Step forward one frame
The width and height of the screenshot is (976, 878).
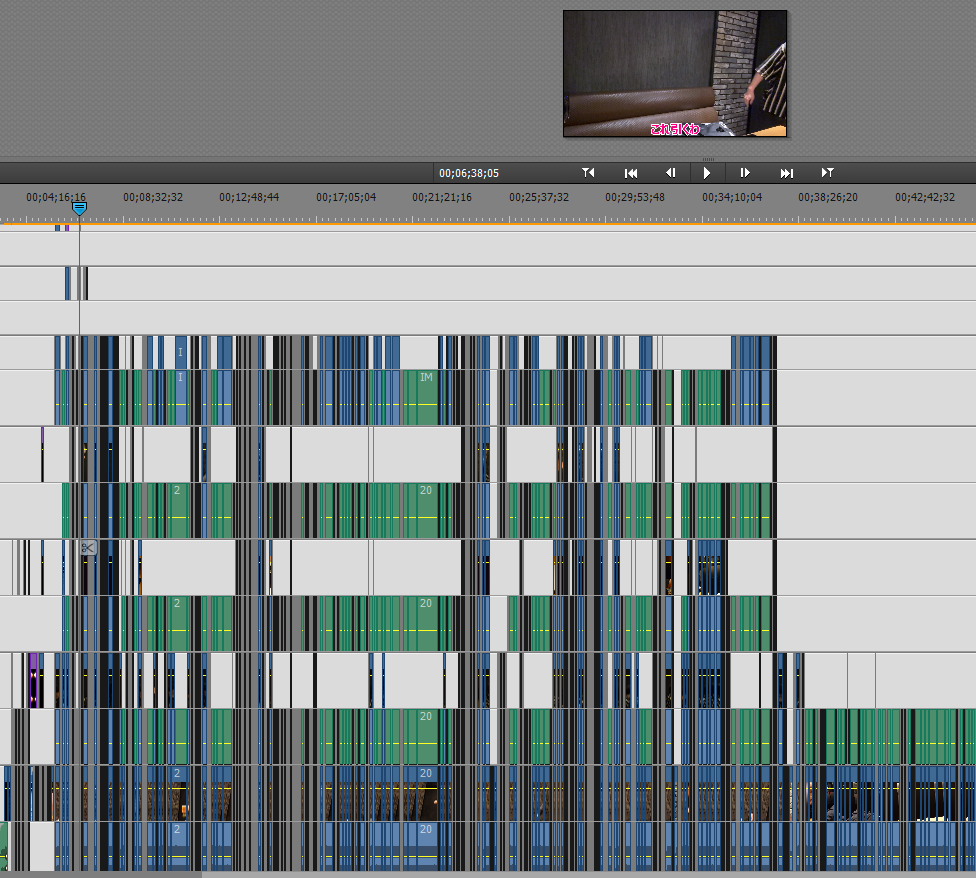pos(745,173)
